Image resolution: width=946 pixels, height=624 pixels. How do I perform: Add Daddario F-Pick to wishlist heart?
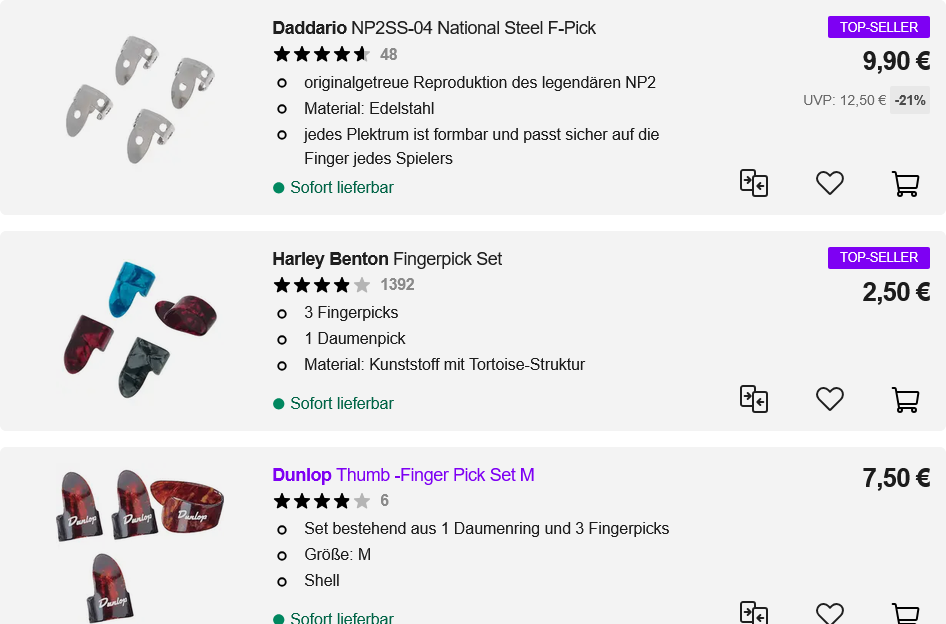pyautogui.click(x=830, y=183)
